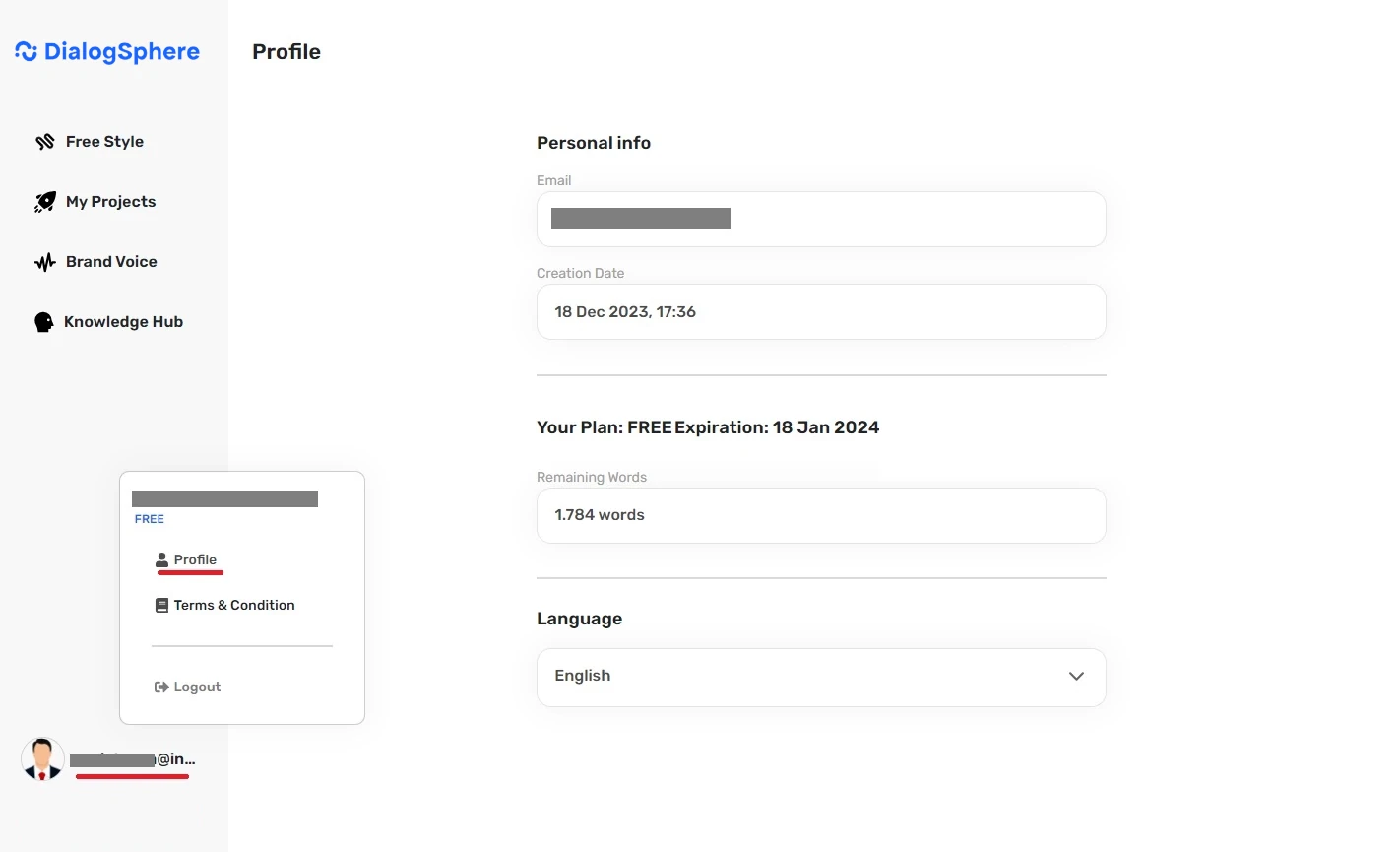
Task: Click the user avatar picture
Action: tap(42, 759)
